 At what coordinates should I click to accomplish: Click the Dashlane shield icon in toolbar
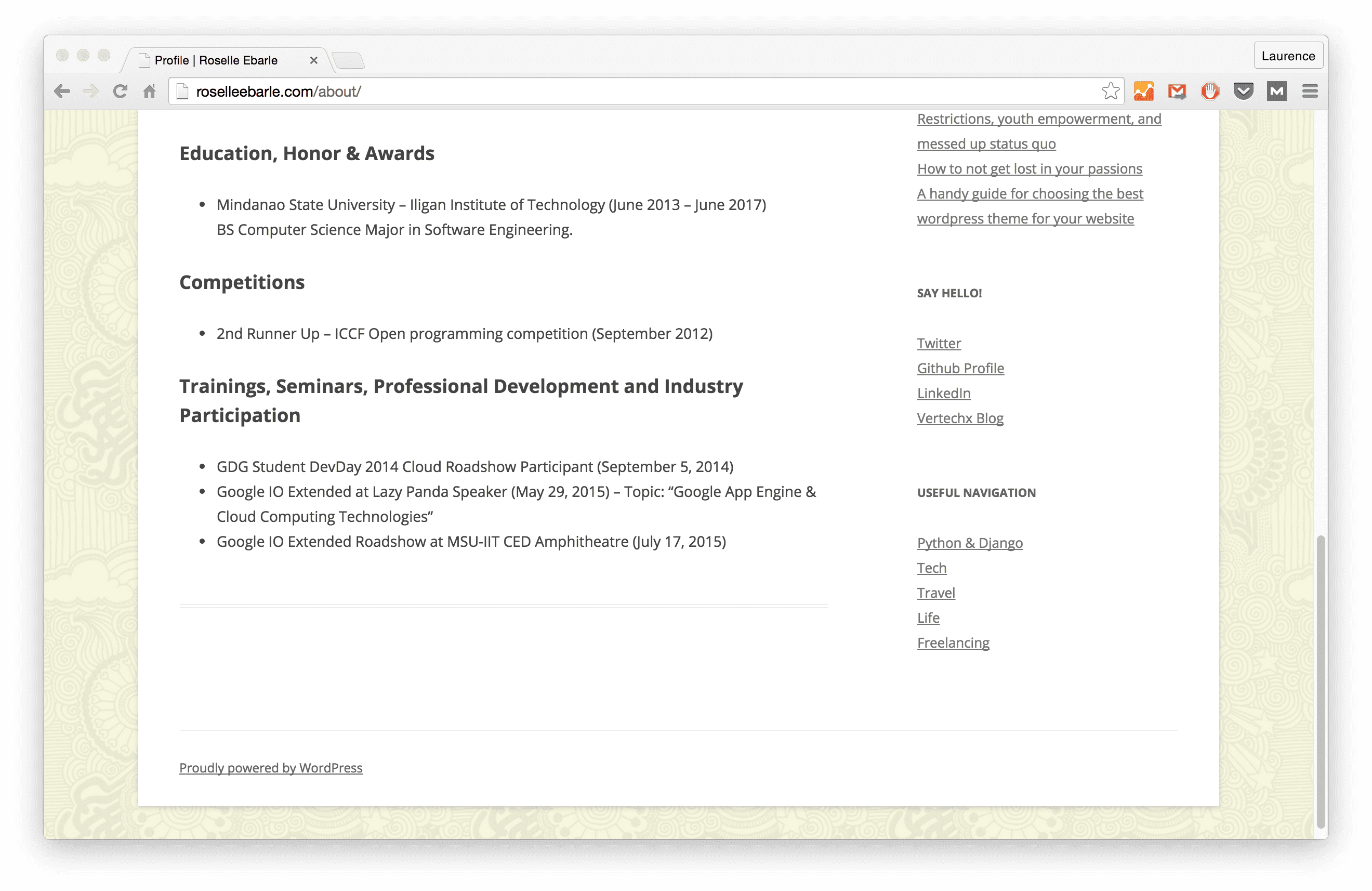1243,91
